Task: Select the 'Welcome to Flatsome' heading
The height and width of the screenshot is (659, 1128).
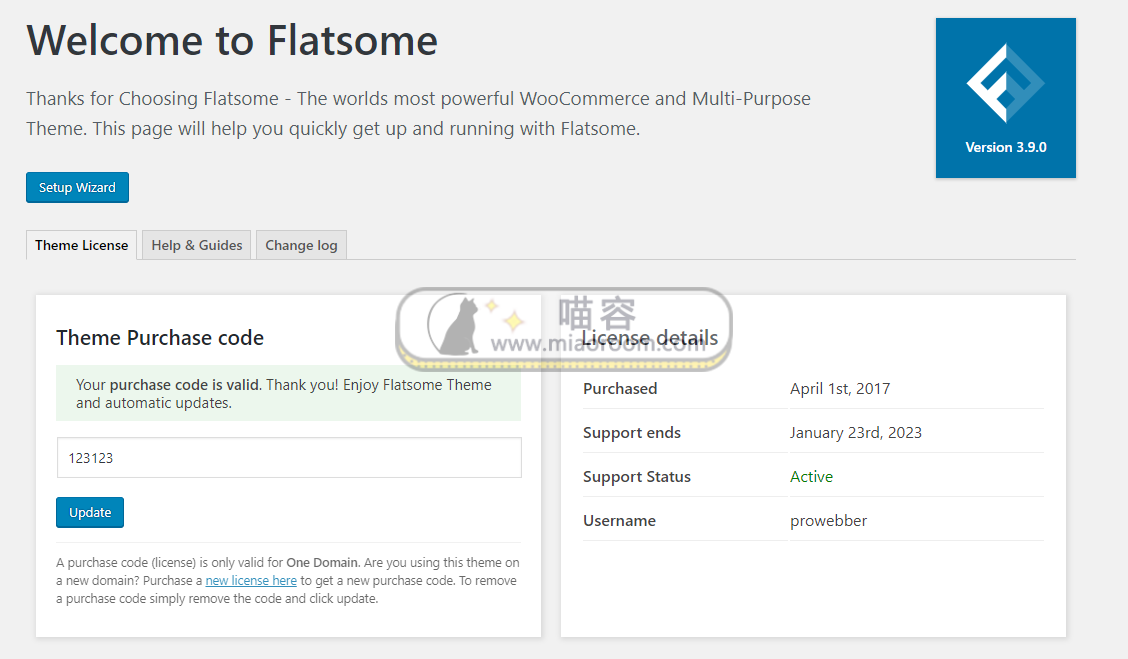Action: [232, 40]
